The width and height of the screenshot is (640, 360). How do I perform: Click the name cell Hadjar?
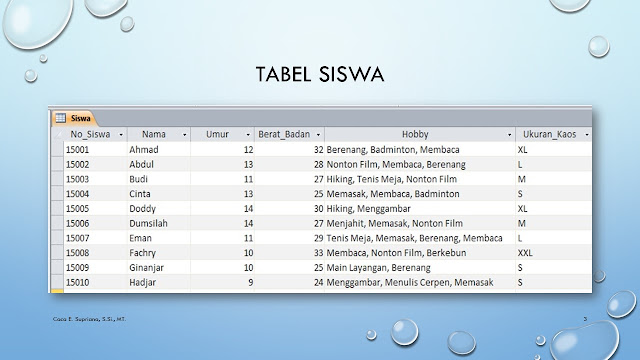pyautogui.click(x=159, y=282)
